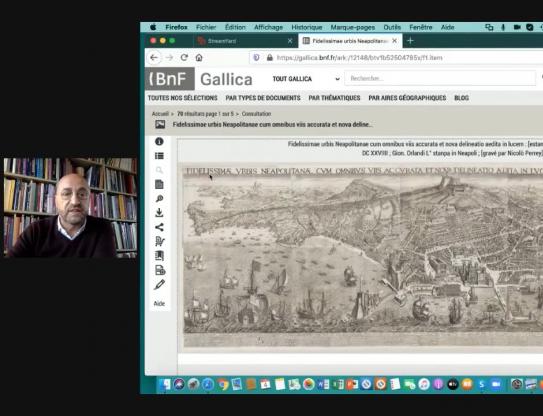Go back with the browser back arrow
This screenshot has width=543, height=416.
[154, 57]
